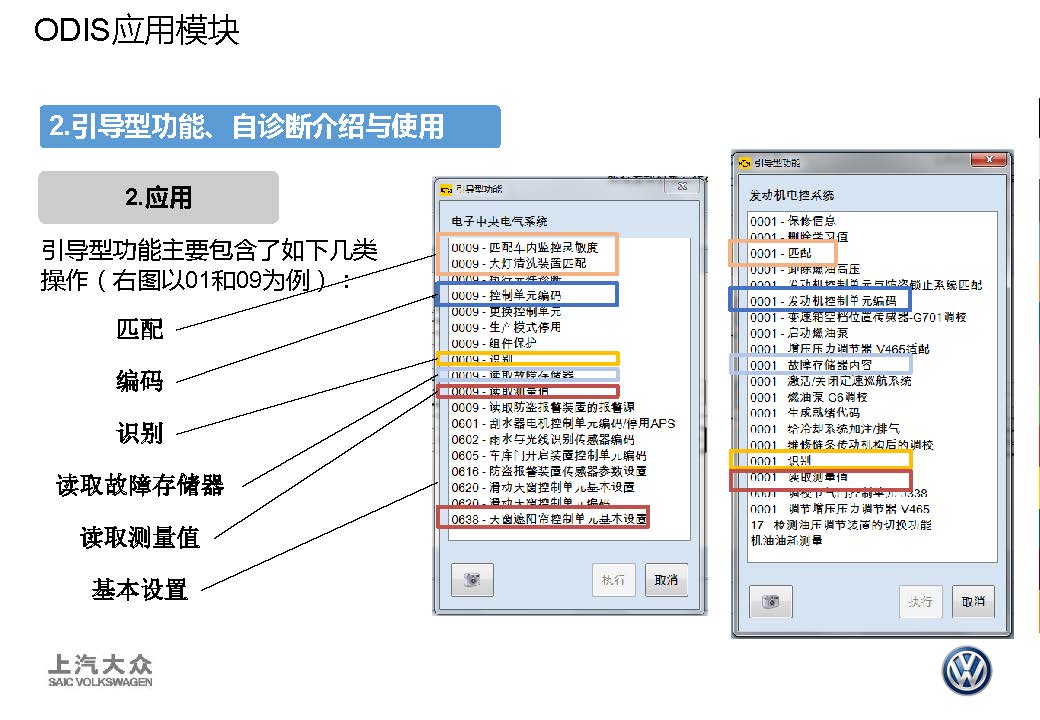Select '0001 - 发动机控制单元与防盗锁止系统匹配'

tap(866, 285)
